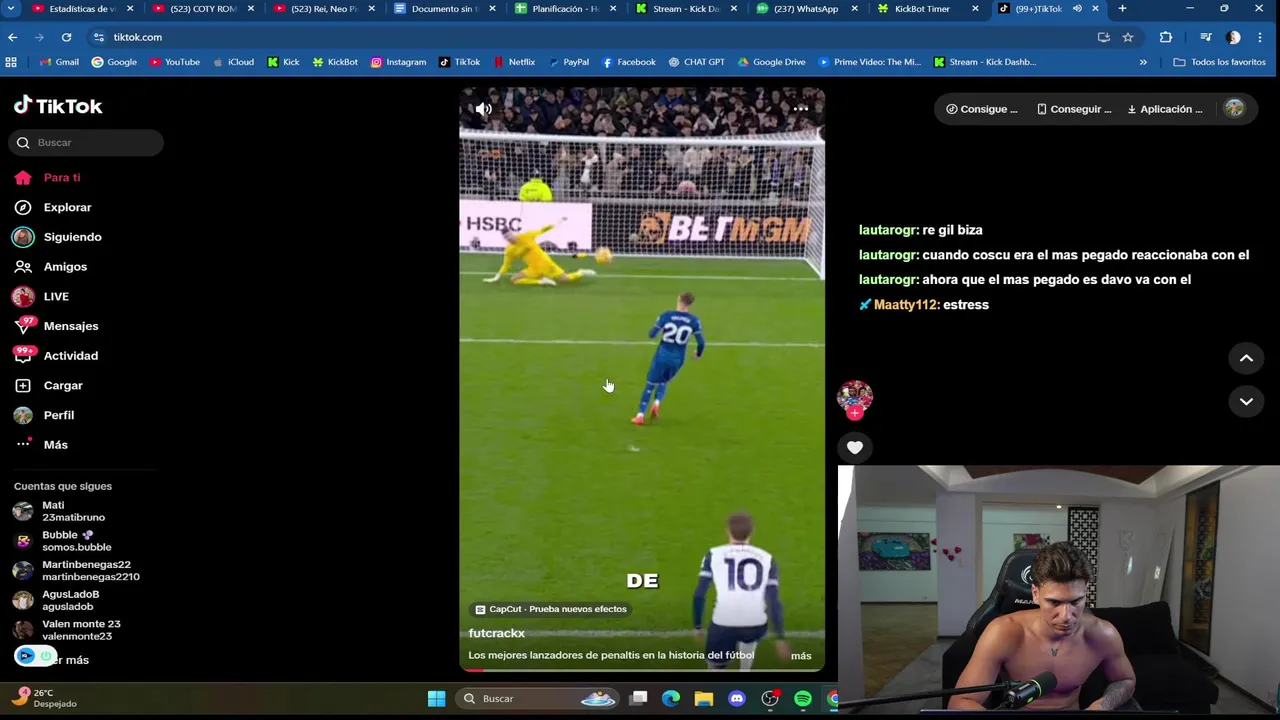Switch to the Planificación spreadsheet tab
The image size is (1280, 720).
tap(565, 9)
